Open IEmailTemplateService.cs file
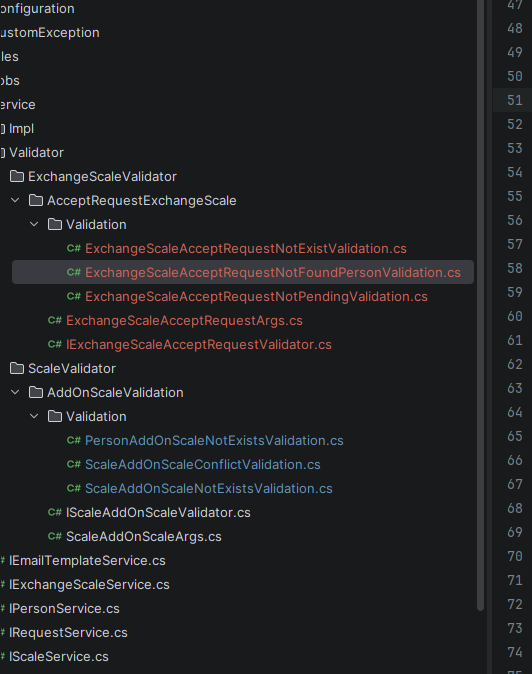This screenshot has width=532, height=674. click(x=87, y=561)
